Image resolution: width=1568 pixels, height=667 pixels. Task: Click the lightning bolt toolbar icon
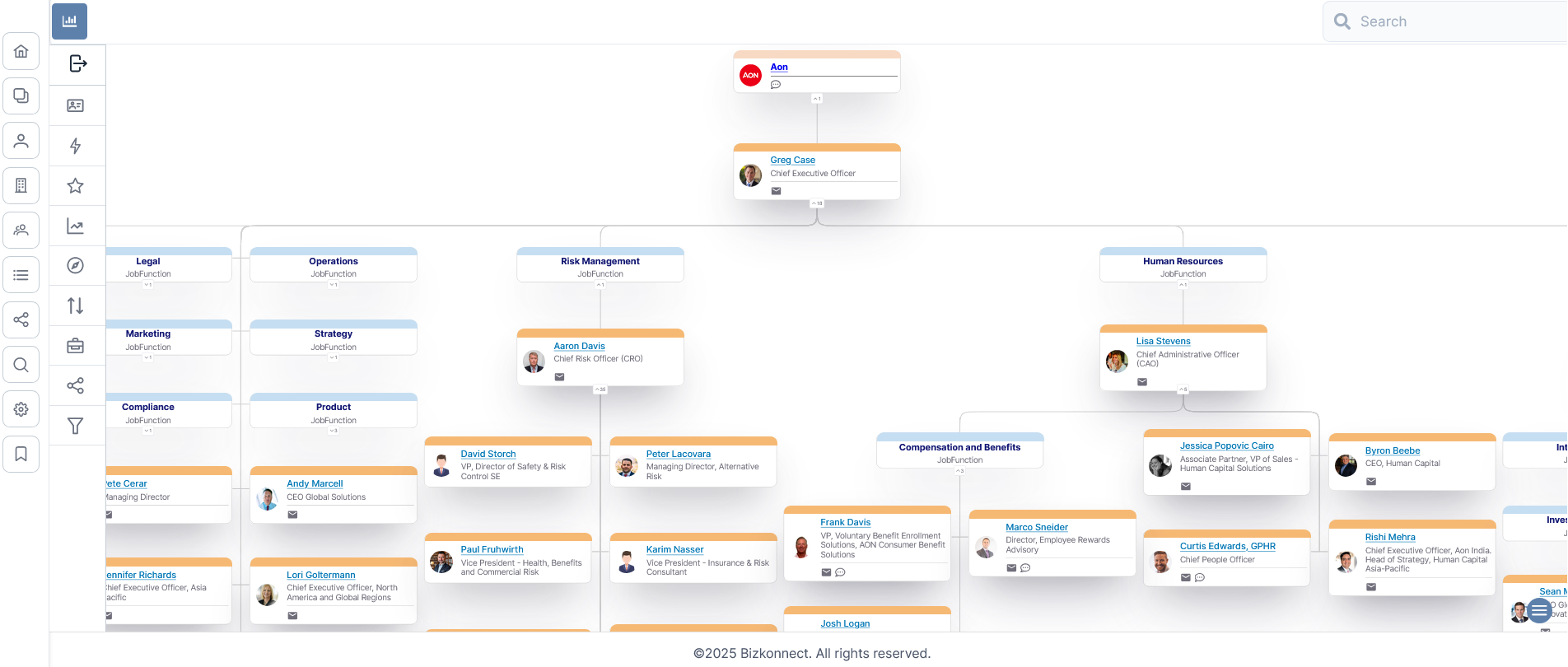pyautogui.click(x=75, y=146)
